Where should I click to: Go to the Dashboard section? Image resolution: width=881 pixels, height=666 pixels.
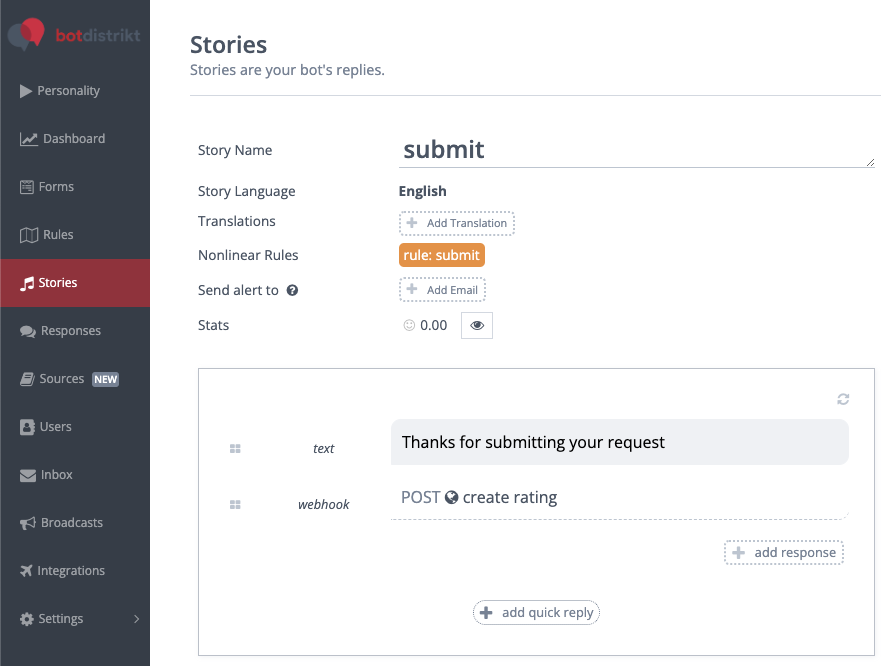(73, 139)
